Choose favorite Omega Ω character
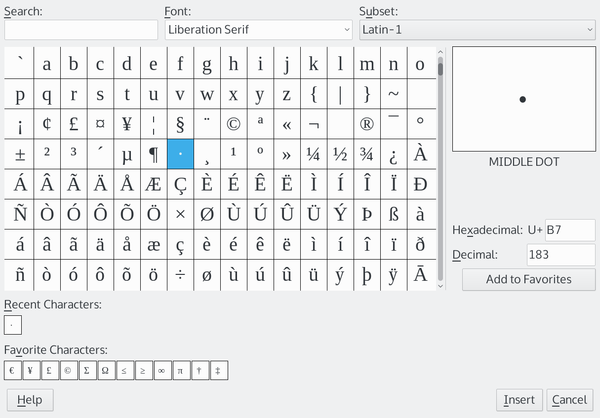The height and width of the screenshot is (418, 600). point(106,370)
